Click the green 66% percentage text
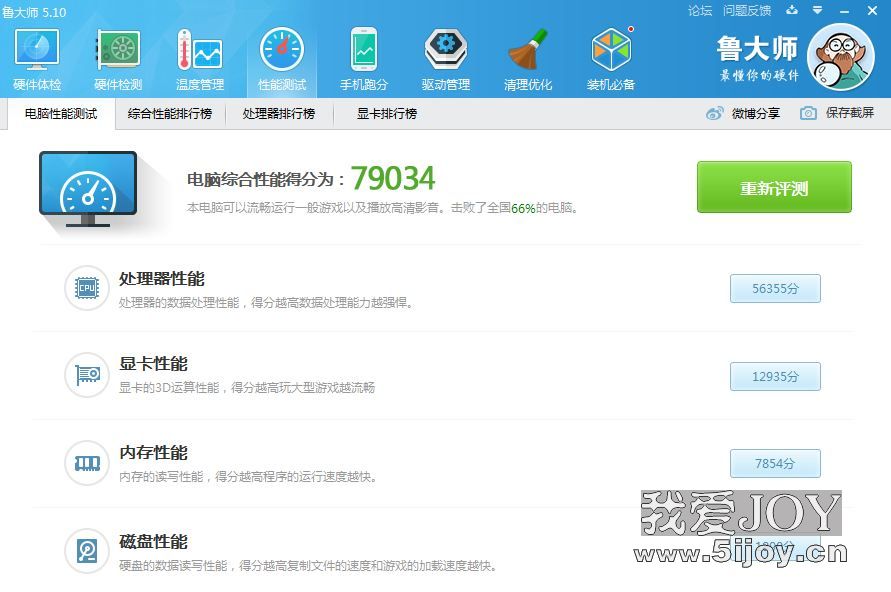The image size is (891, 592). click(523, 209)
